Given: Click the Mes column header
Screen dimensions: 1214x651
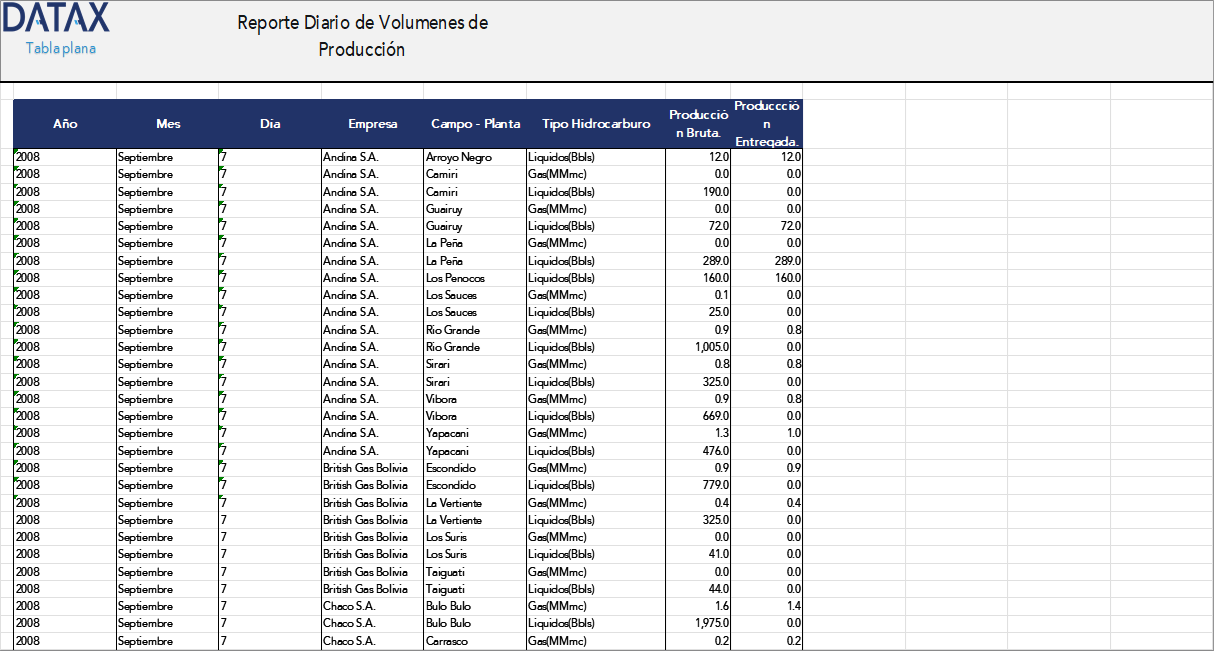Looking at the screenshot, I should 168,124.
